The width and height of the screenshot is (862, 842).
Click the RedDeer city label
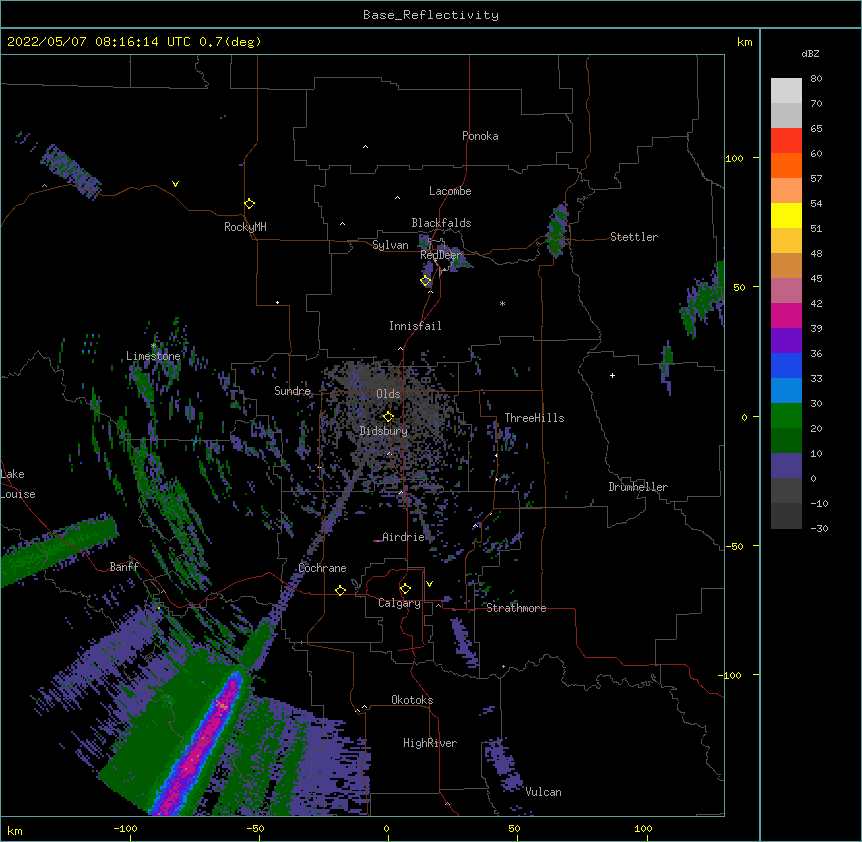coord(440,255)
